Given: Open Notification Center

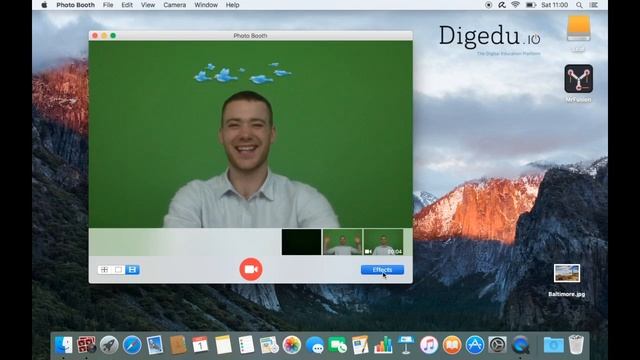Looking at the screenshot, I should [x=594, y=5].
